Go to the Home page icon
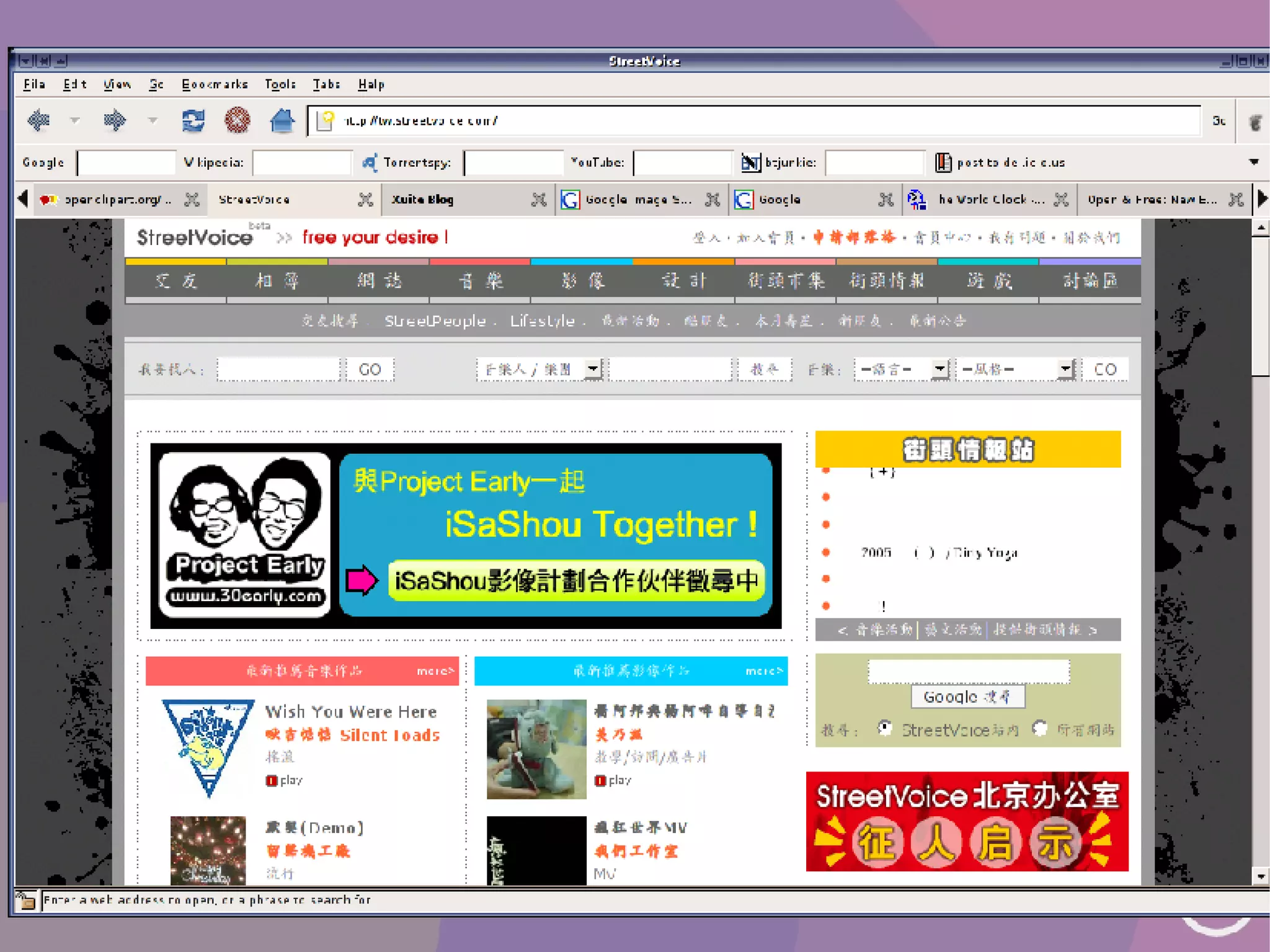 coord(282,120)
